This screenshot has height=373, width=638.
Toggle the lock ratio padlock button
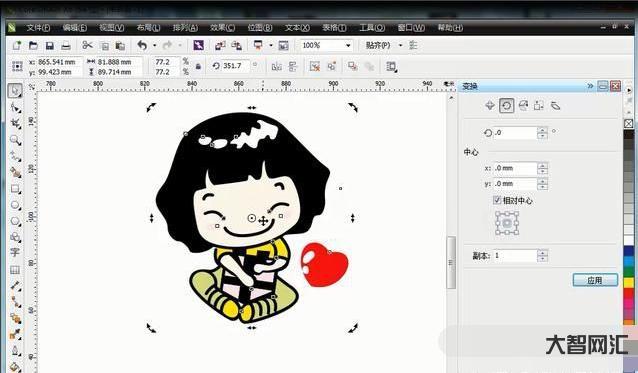click(198, 66)
